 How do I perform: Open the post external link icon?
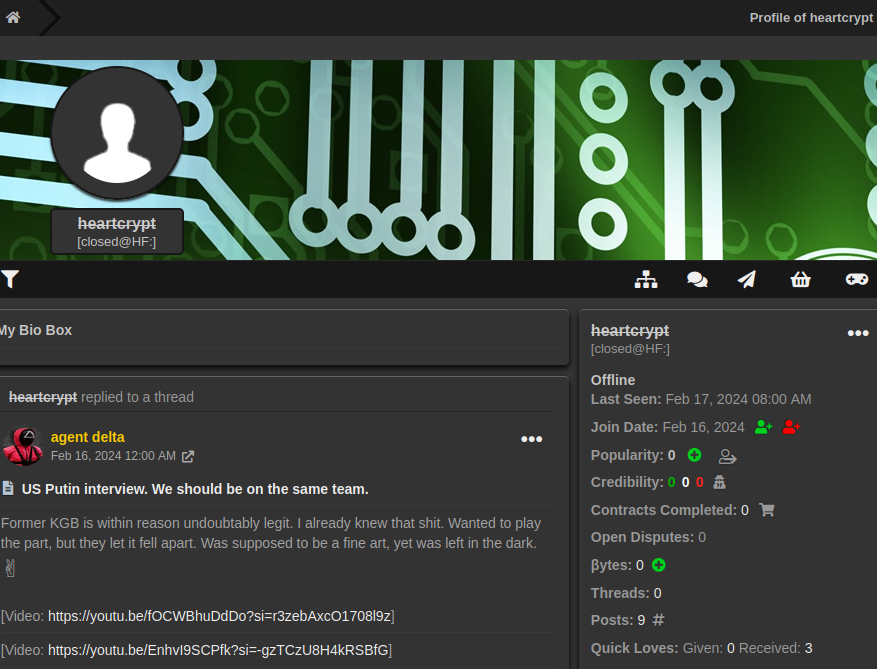point(188,456)
